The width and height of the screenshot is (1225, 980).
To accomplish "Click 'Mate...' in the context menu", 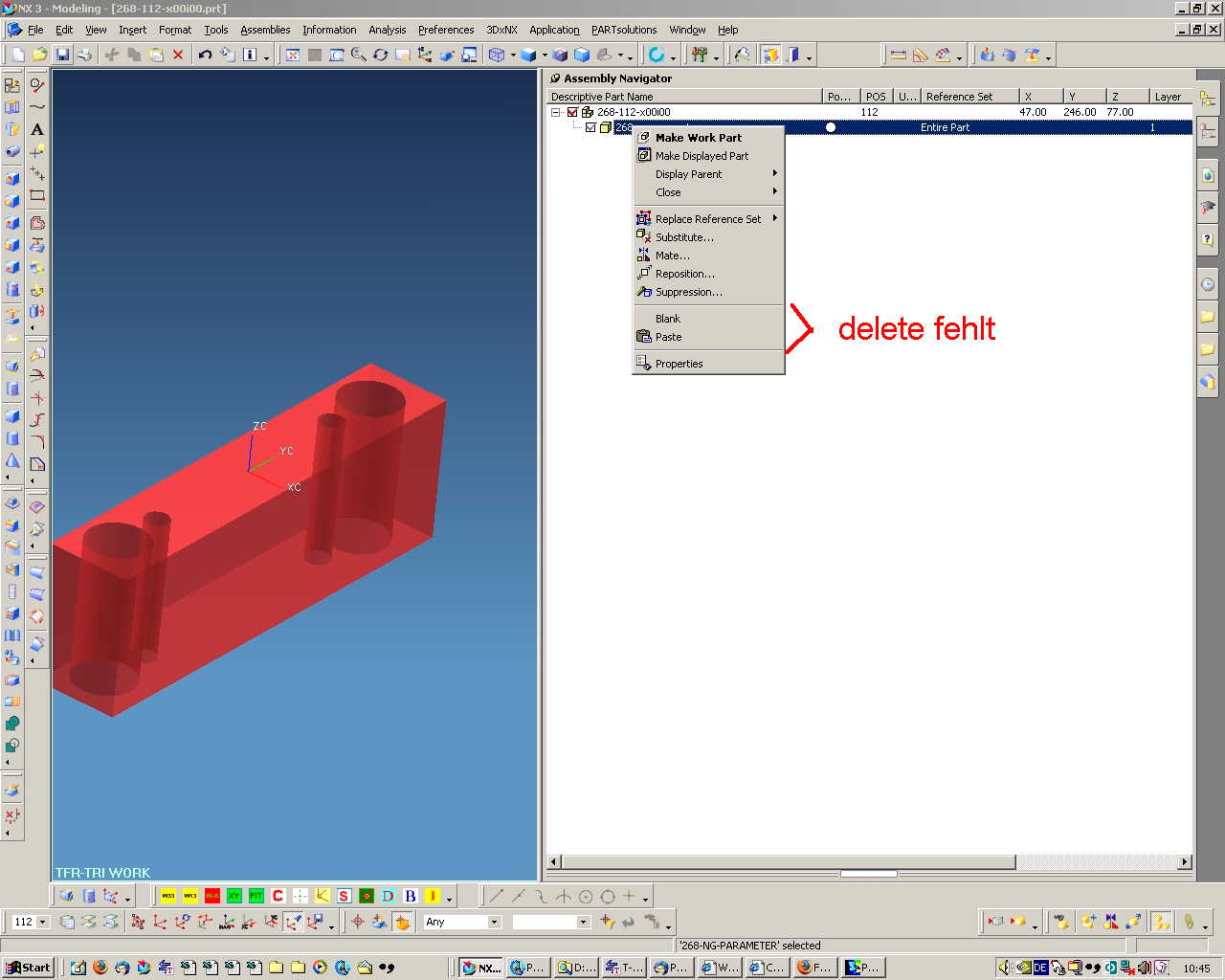I will point(708,256).
